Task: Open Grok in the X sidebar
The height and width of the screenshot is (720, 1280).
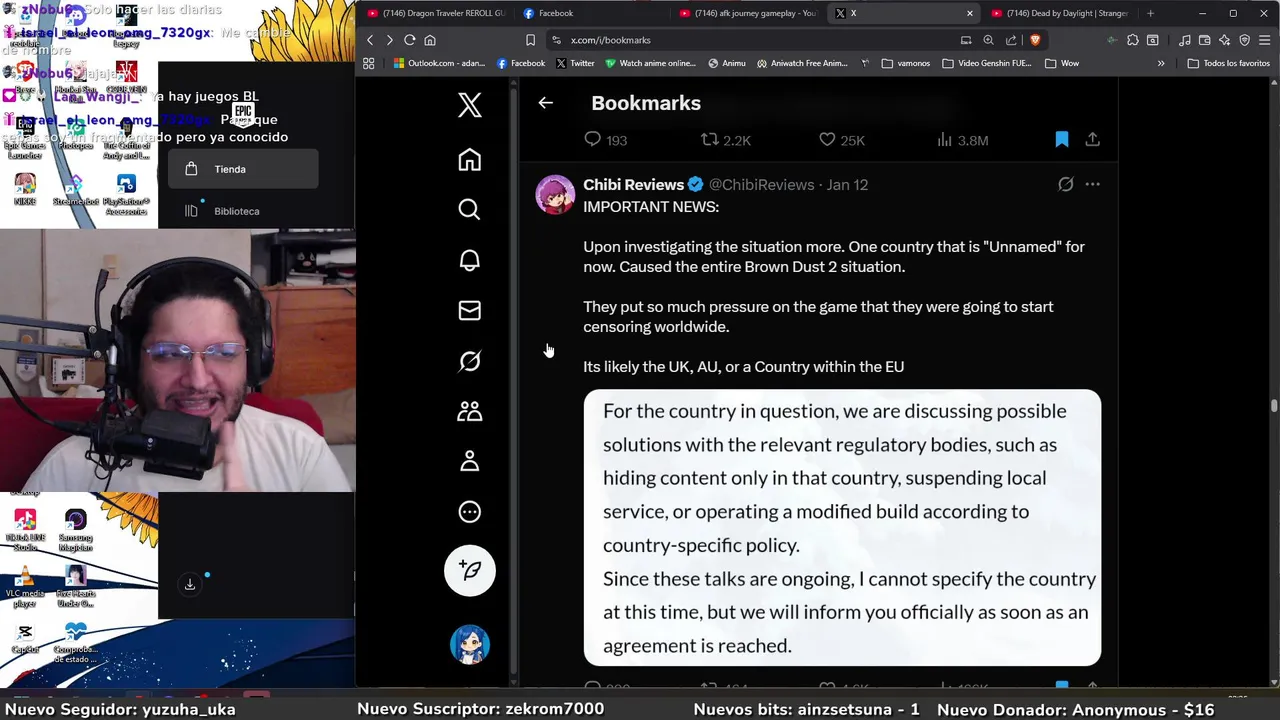Action: [469, 361]
